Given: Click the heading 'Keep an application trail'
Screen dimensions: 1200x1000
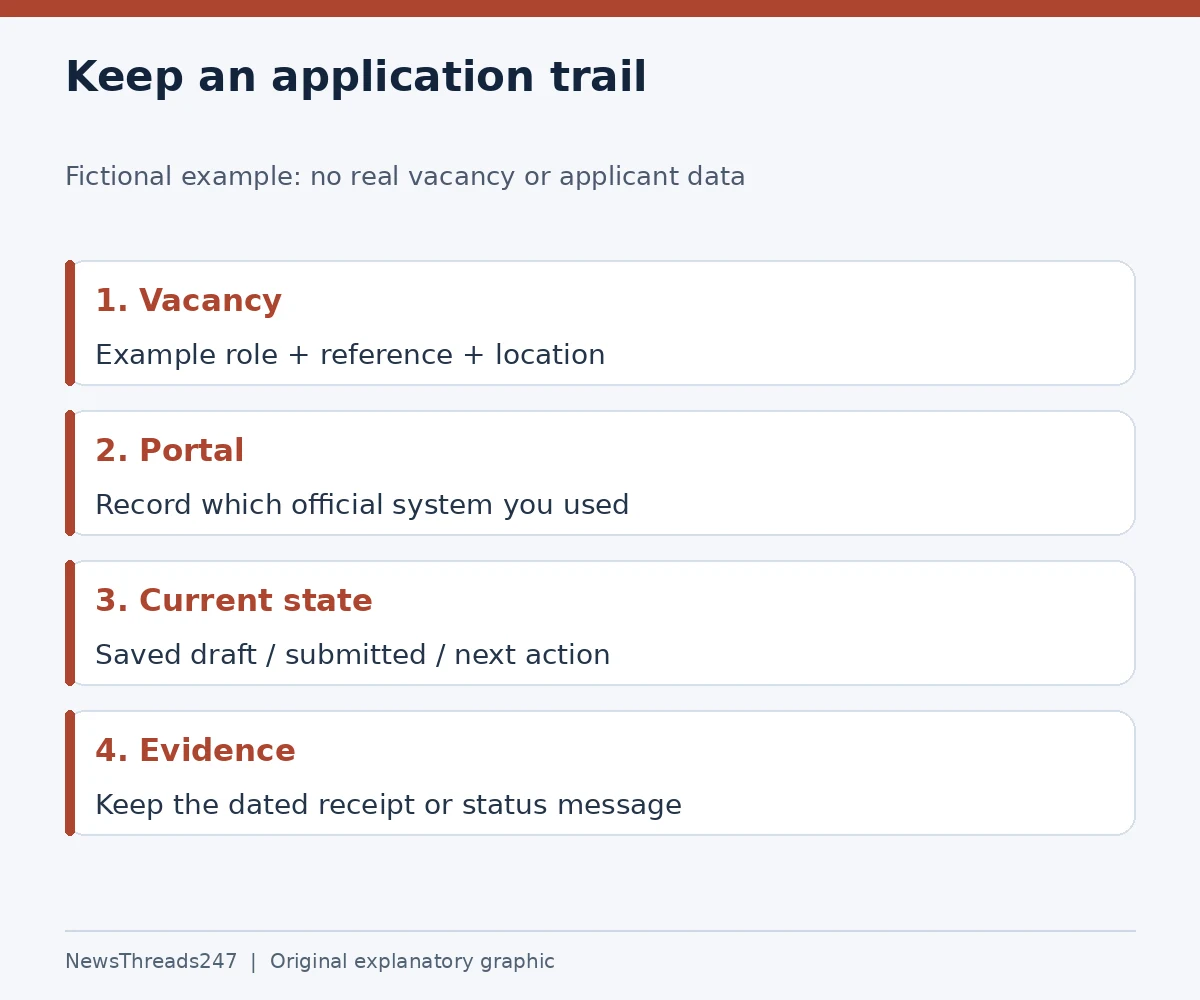Looking at the screenshot, I should pyautogui.click(x=356, y=78).
